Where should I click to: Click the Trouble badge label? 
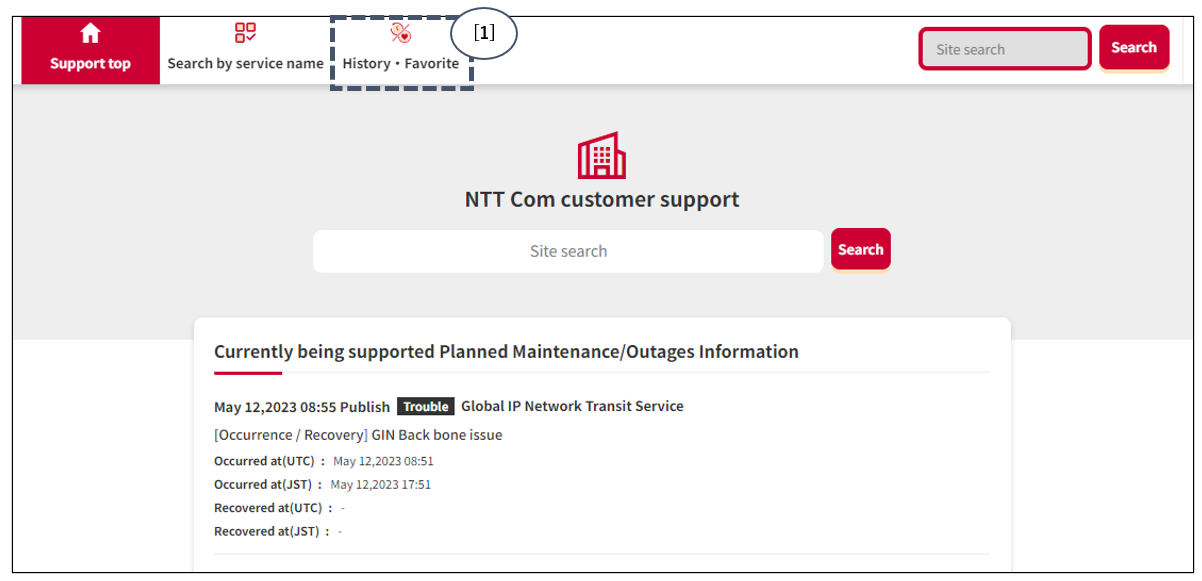(x=426, y=406)
